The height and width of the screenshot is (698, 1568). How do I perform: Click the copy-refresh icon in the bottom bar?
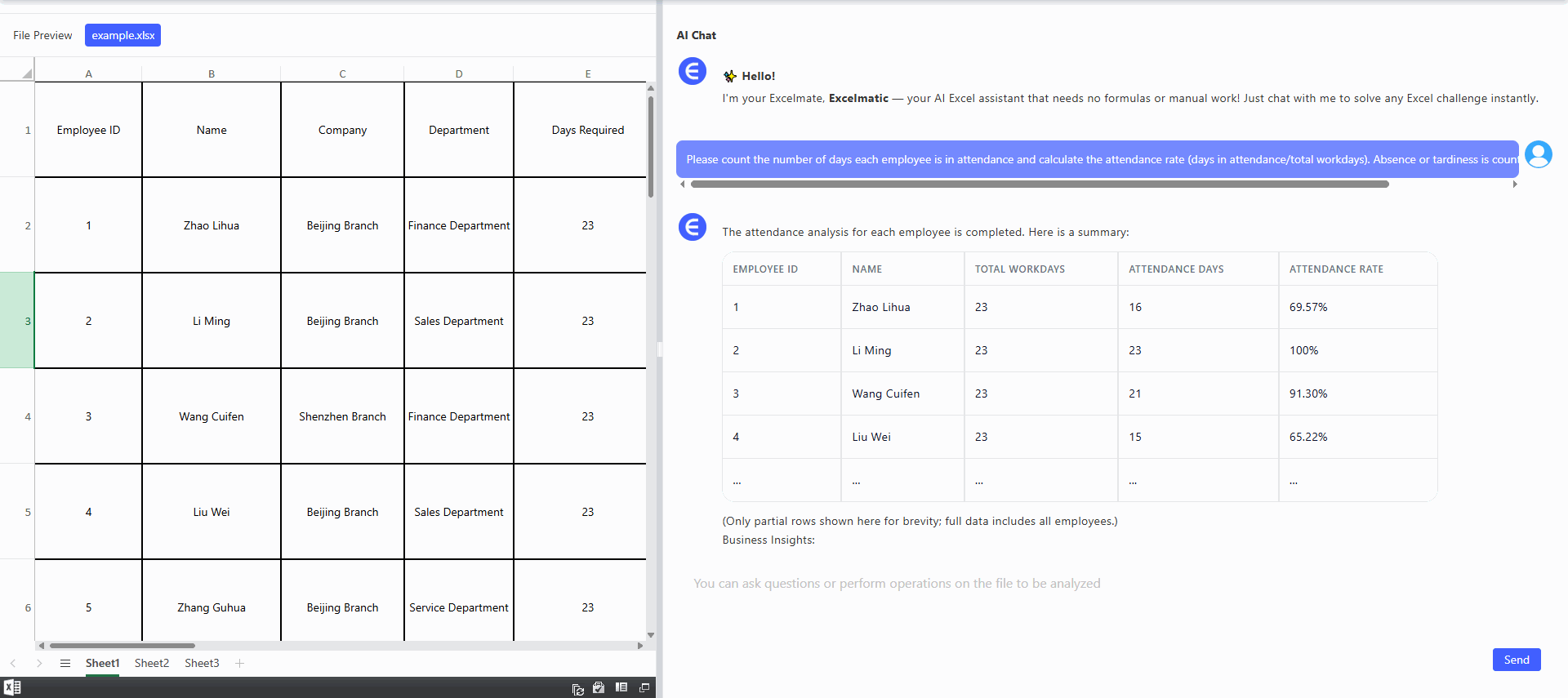(577, 688)
